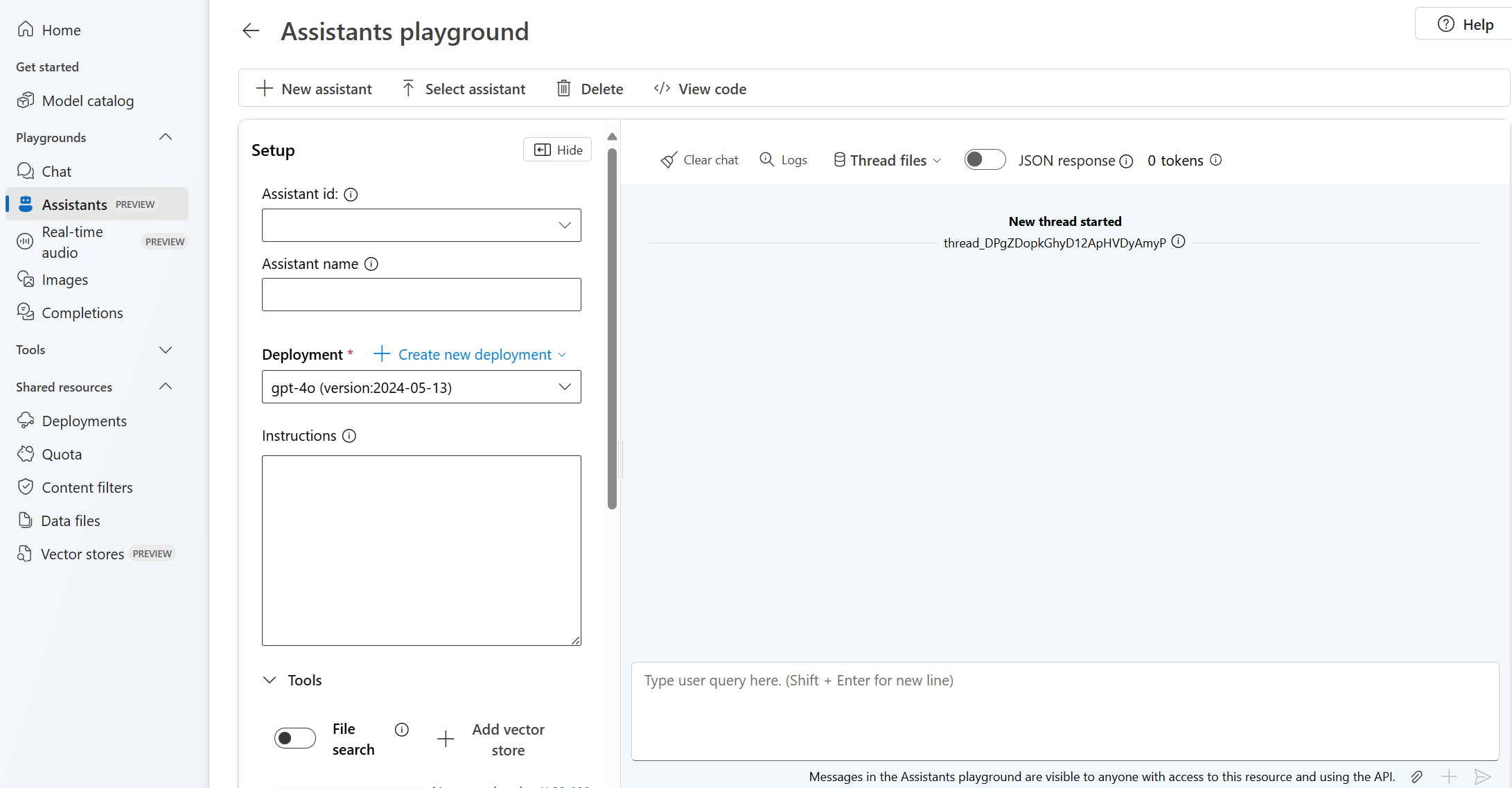Click the tokens info icon
The width and height of the screenshot is (1512, 788).
pos(1216,160)
